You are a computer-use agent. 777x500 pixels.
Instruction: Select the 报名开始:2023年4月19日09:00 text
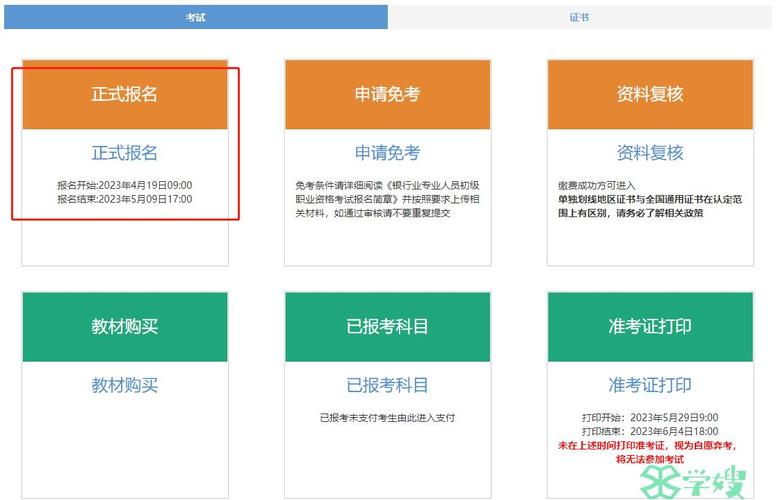124,185
